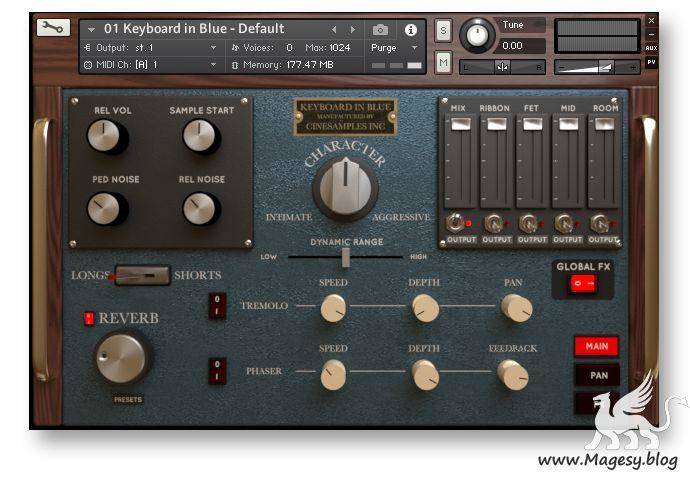Toggle the LONGS/SHORTS switch
The width and height of the screenshot is (690, 478).
[x=142, y=276]
